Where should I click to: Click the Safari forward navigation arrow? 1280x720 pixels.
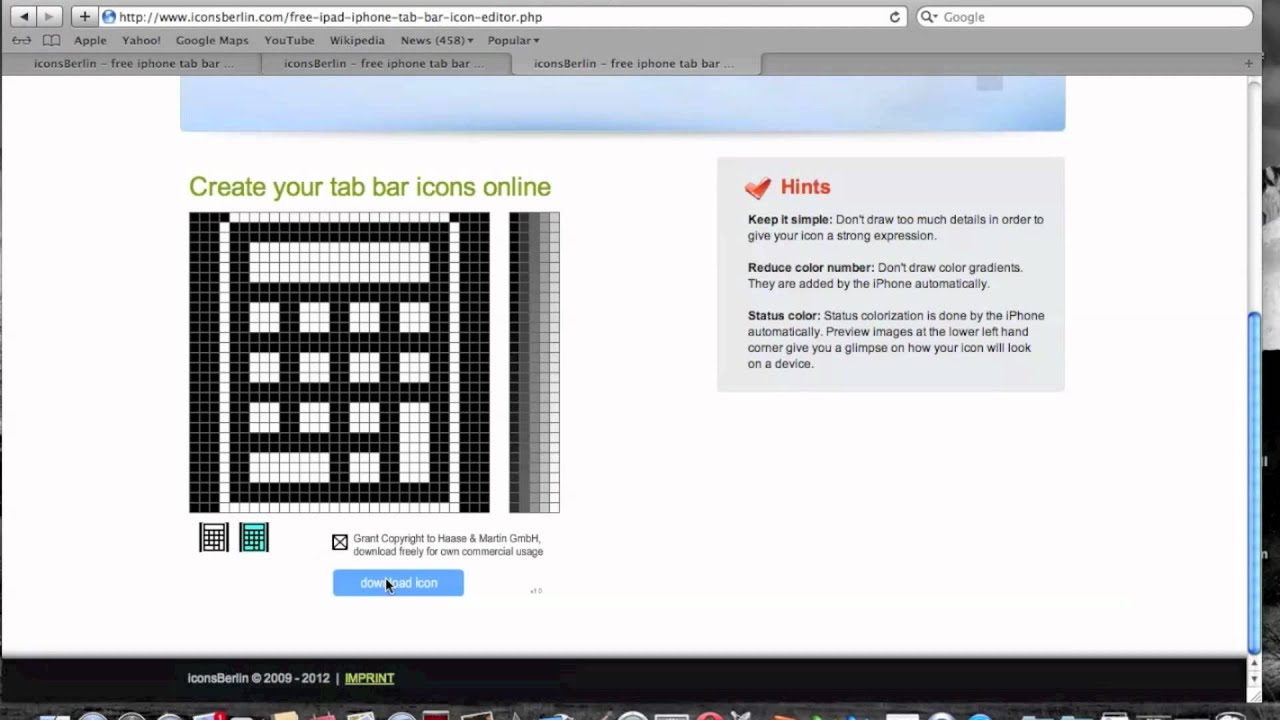tap(48, 16)
